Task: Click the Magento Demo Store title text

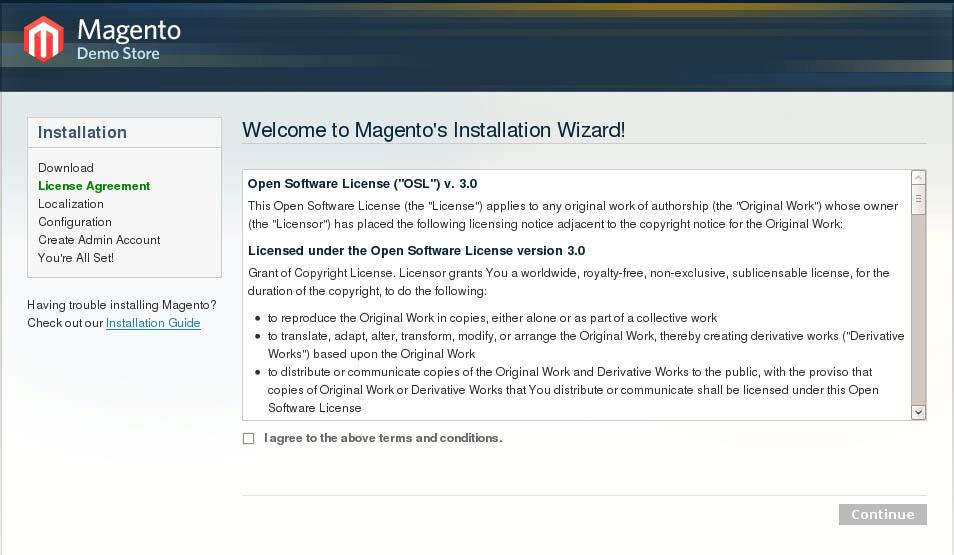Action: click(128, 39)
